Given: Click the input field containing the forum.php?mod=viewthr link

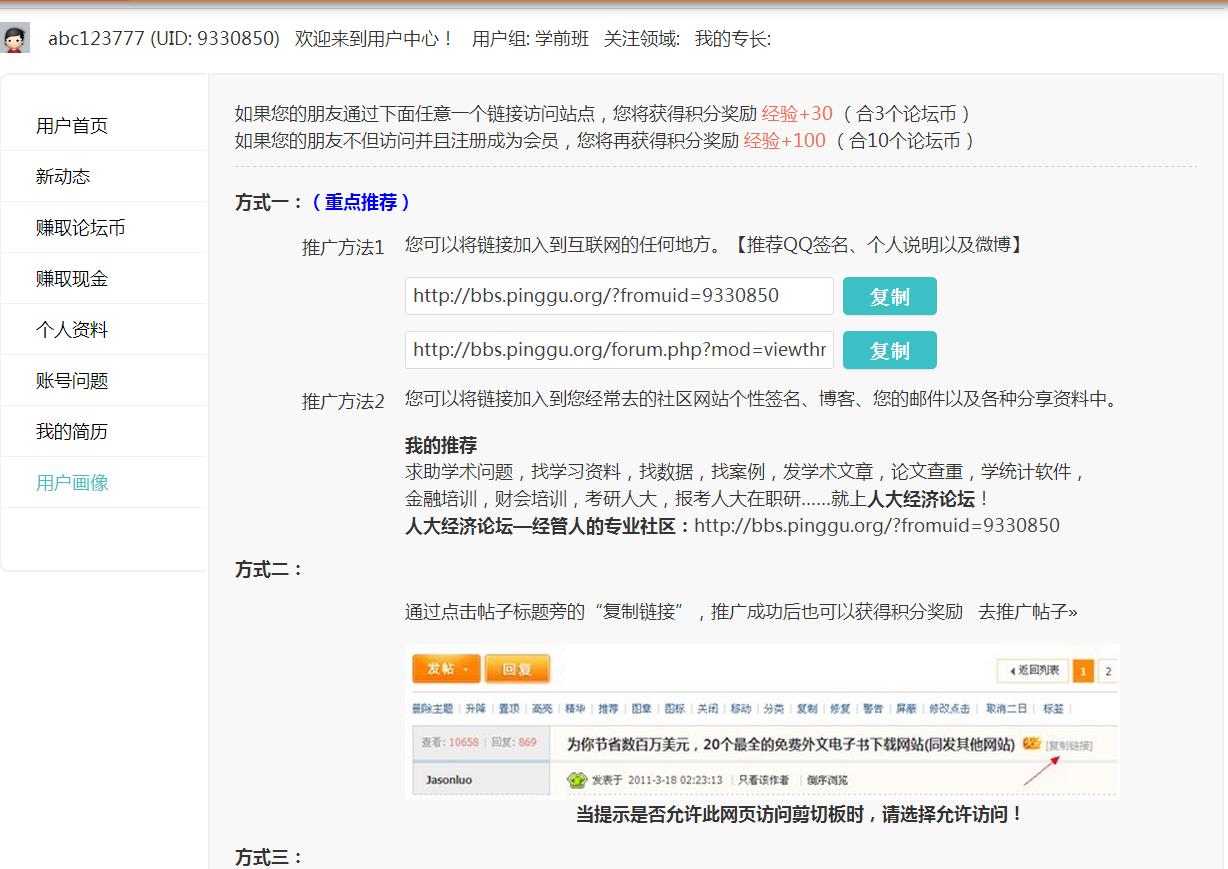Looking at the screenshot, I should [x=619, y=350].
